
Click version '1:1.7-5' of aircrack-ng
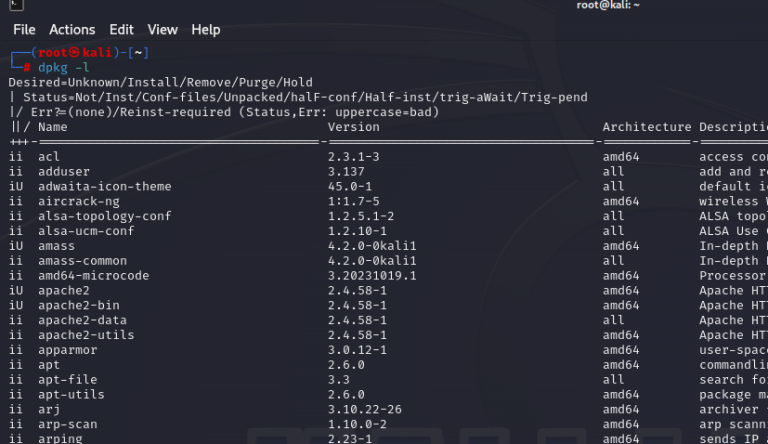(x=354, y=201)
